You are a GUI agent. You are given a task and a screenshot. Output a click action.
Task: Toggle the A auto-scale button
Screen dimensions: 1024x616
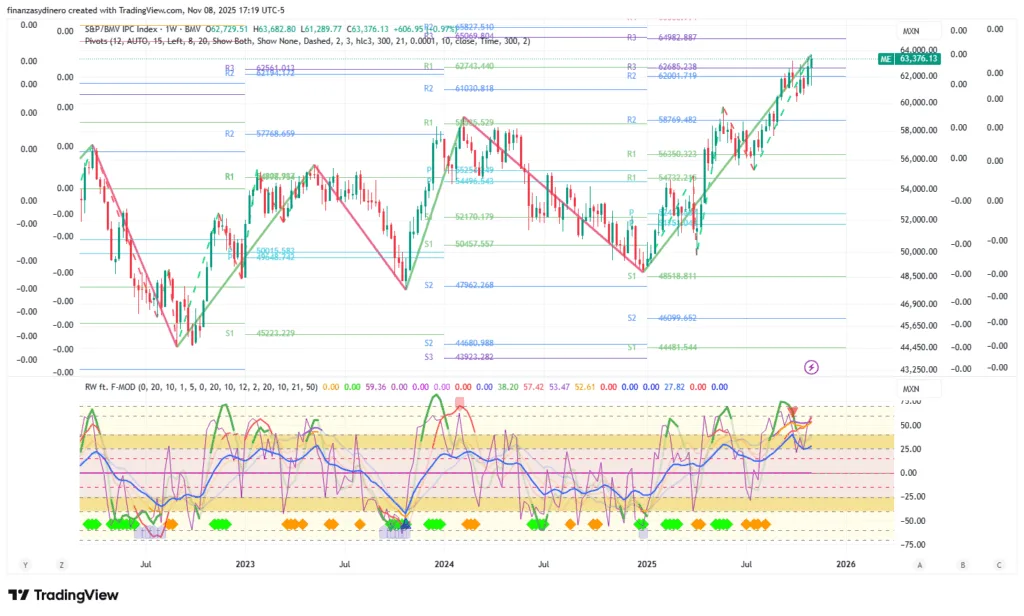coord(919,565)
